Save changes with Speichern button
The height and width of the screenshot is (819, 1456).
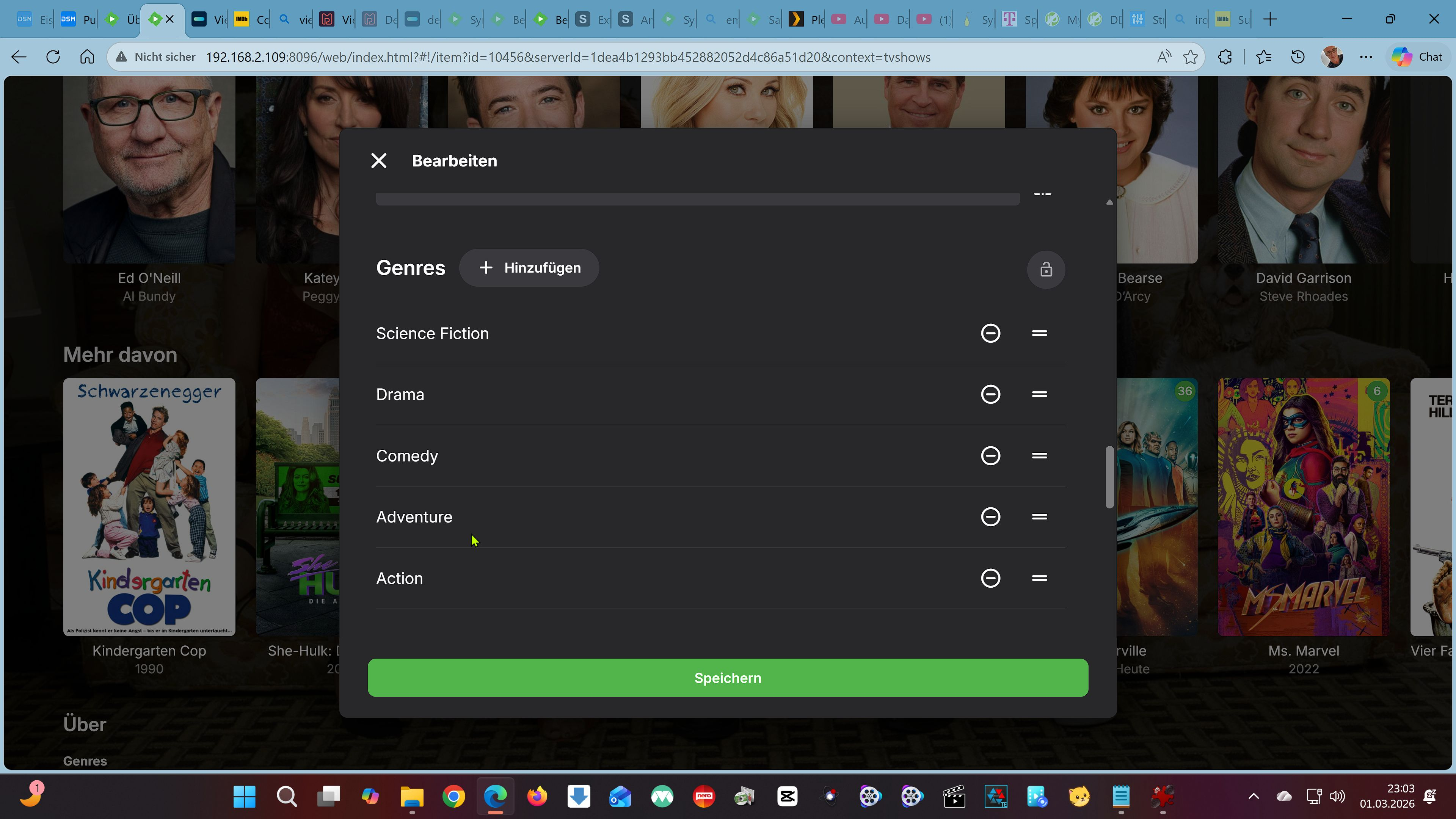point(728,678)
